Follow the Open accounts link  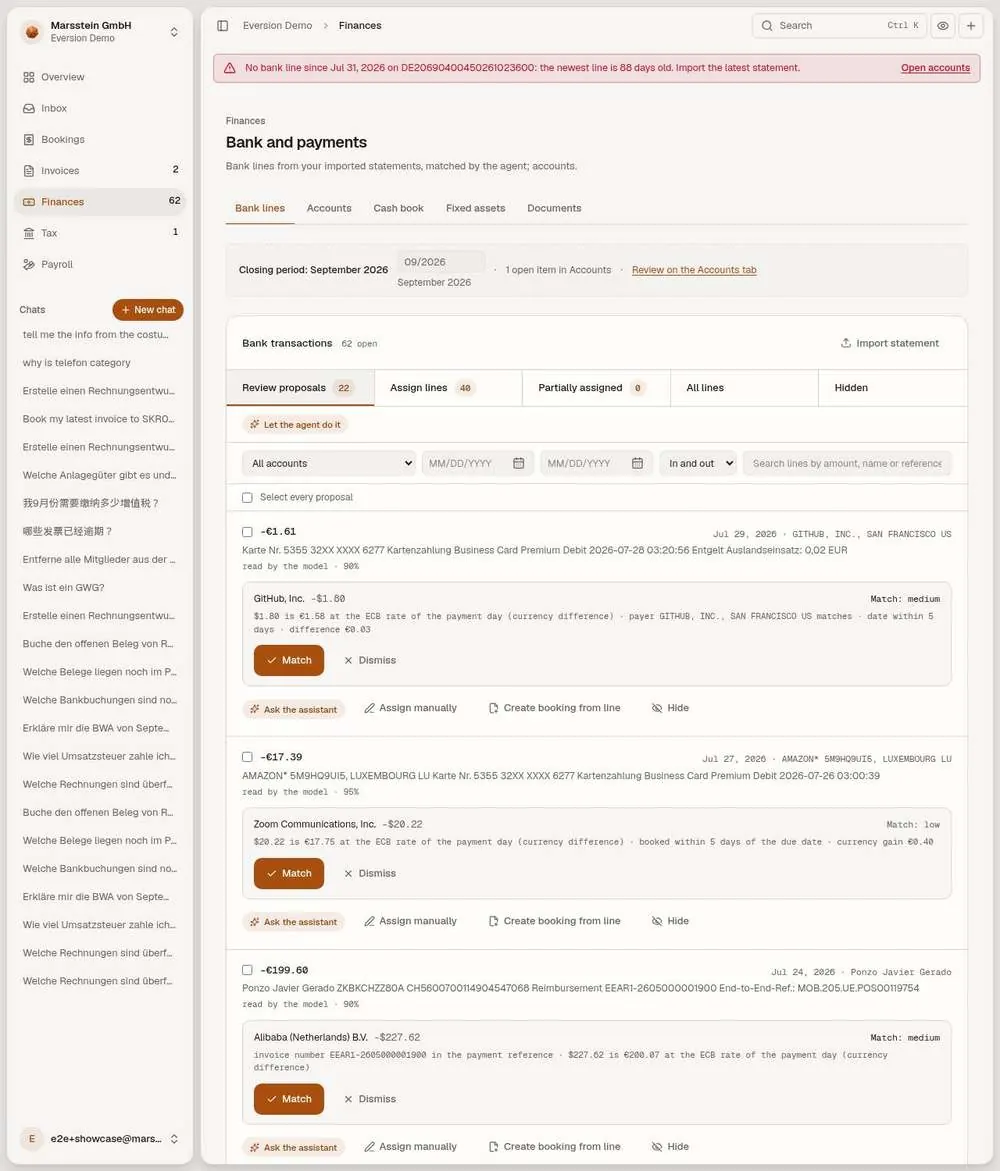[x=935, y=68]
